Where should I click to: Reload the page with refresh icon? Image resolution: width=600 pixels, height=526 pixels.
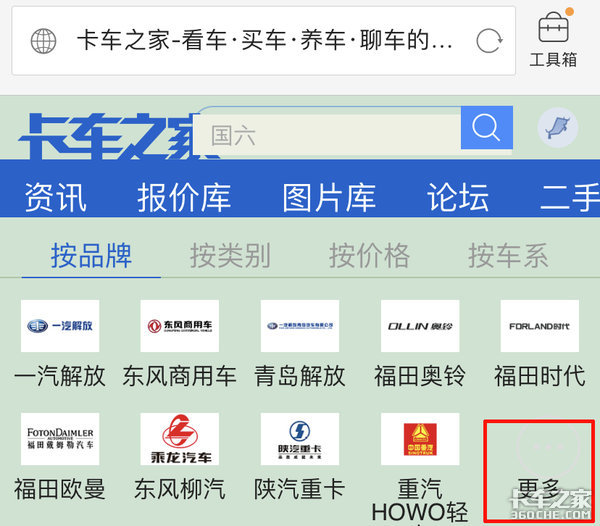click(488, 41)
